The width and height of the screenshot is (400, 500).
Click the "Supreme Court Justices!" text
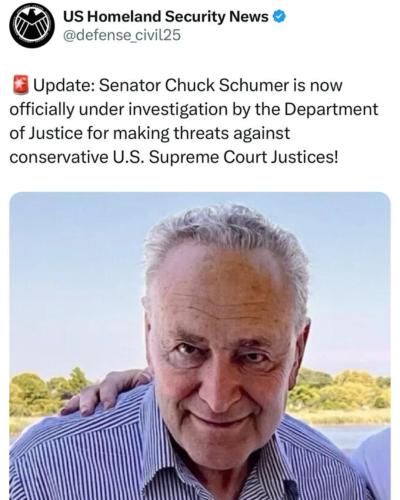(243, 157)
